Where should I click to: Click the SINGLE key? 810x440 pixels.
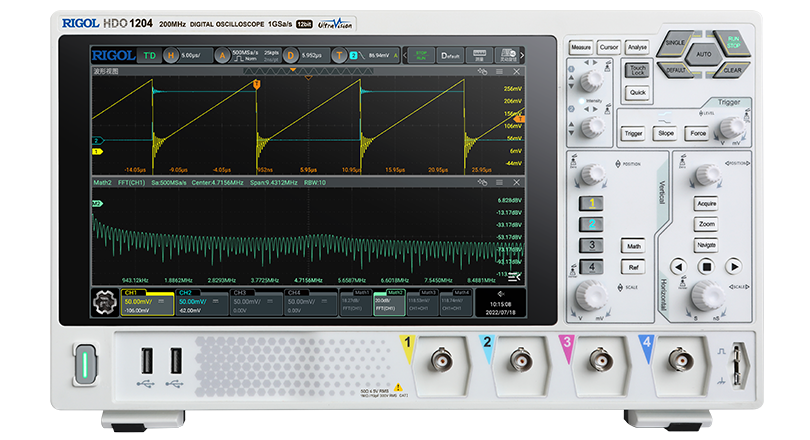pyautogui.click(x=675, y=43)
